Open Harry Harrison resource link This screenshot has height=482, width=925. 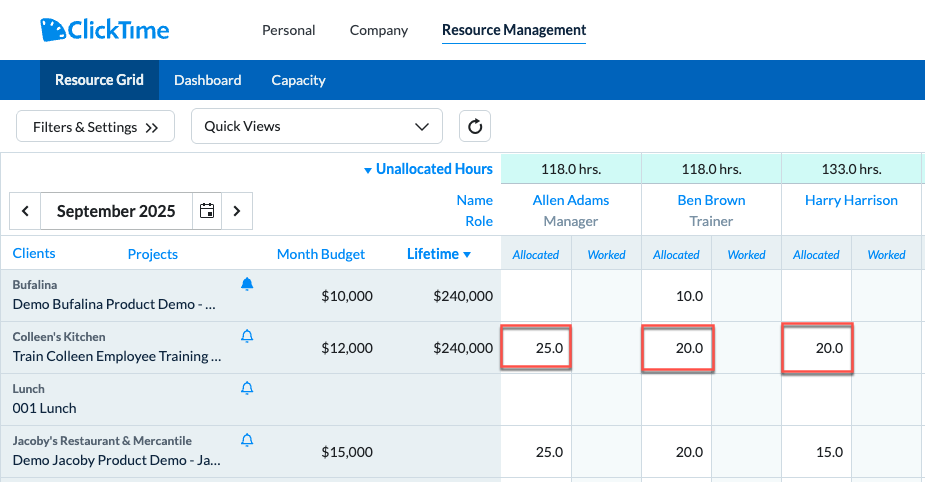(851, 201)
